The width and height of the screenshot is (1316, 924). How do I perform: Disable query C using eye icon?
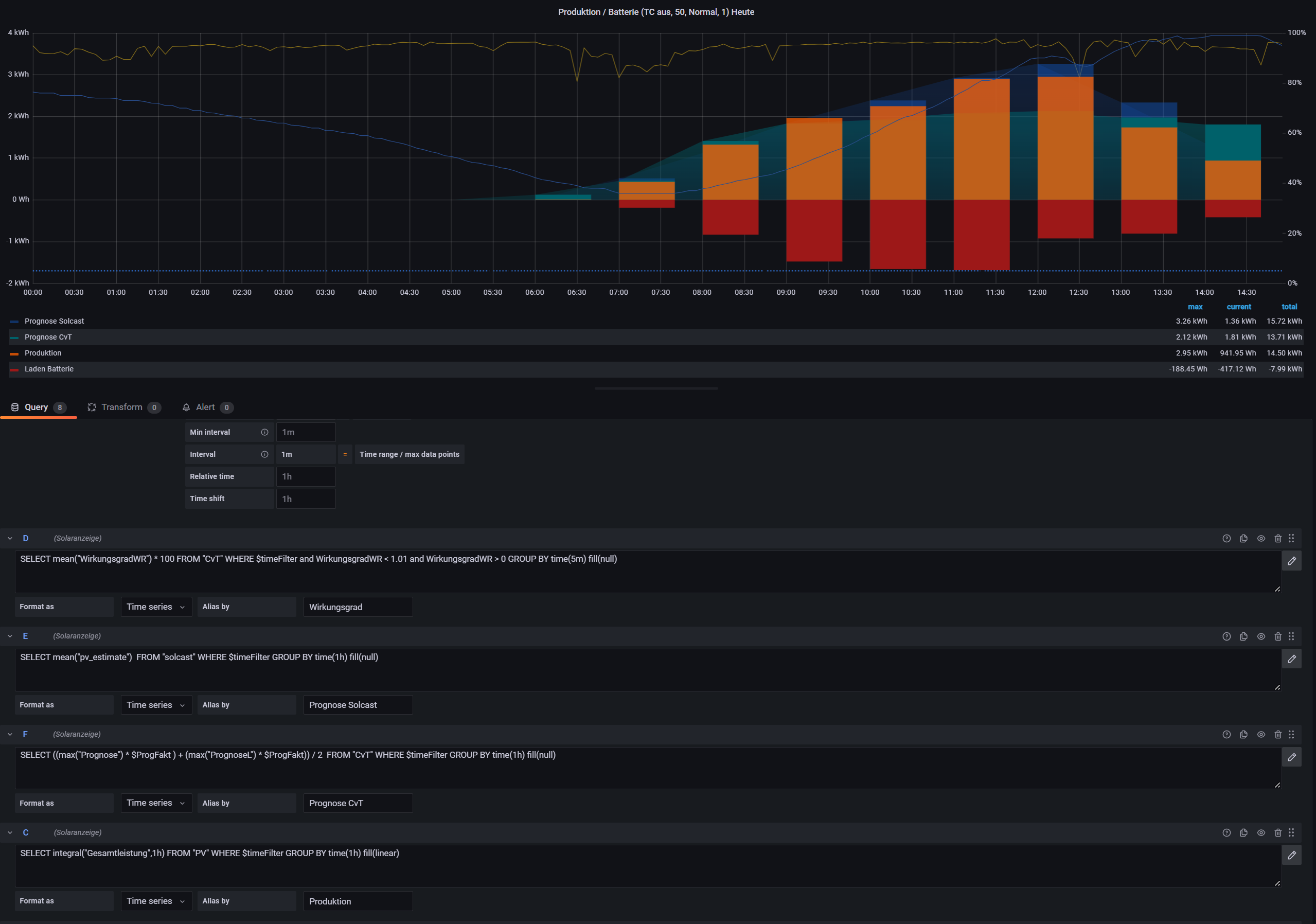coord(1261,832)
